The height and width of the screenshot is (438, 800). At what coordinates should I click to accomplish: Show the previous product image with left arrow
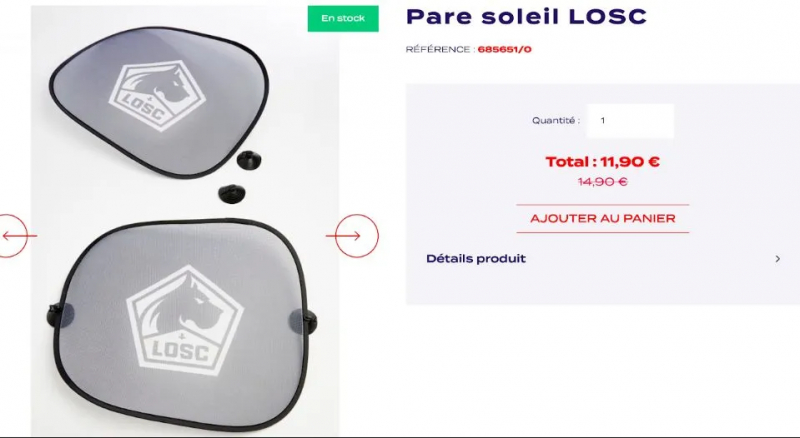[x=13, y=236]
